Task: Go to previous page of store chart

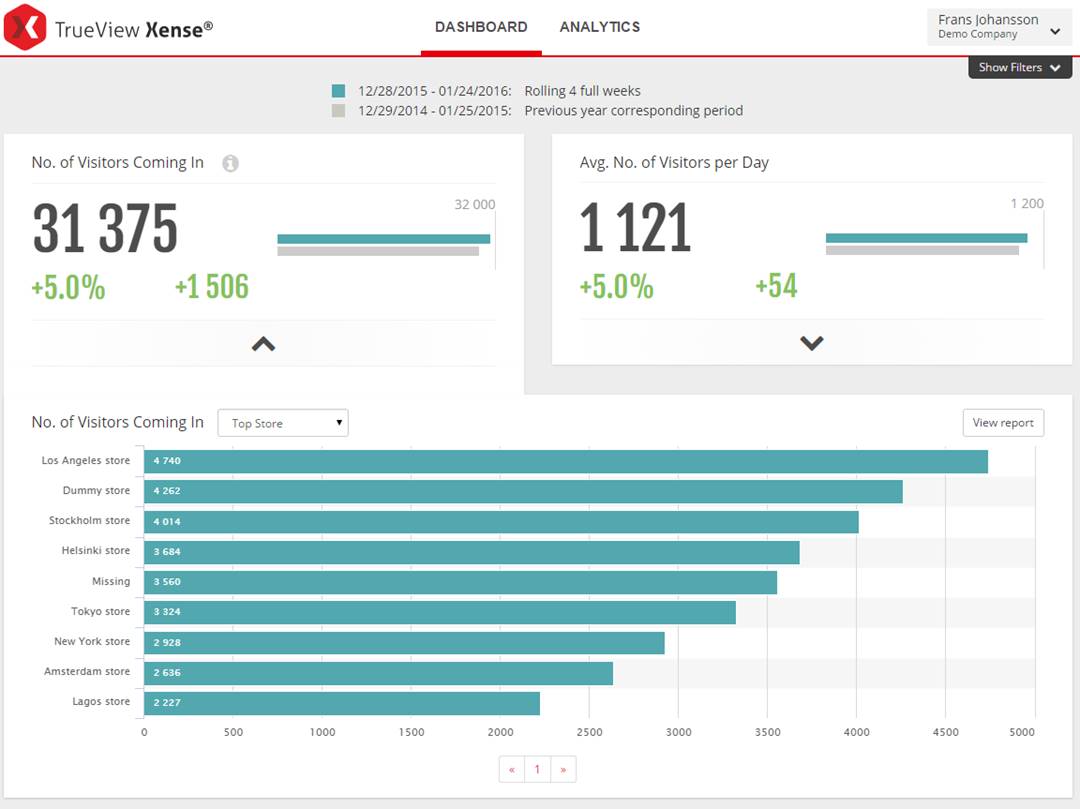Action: pos(512,769)
